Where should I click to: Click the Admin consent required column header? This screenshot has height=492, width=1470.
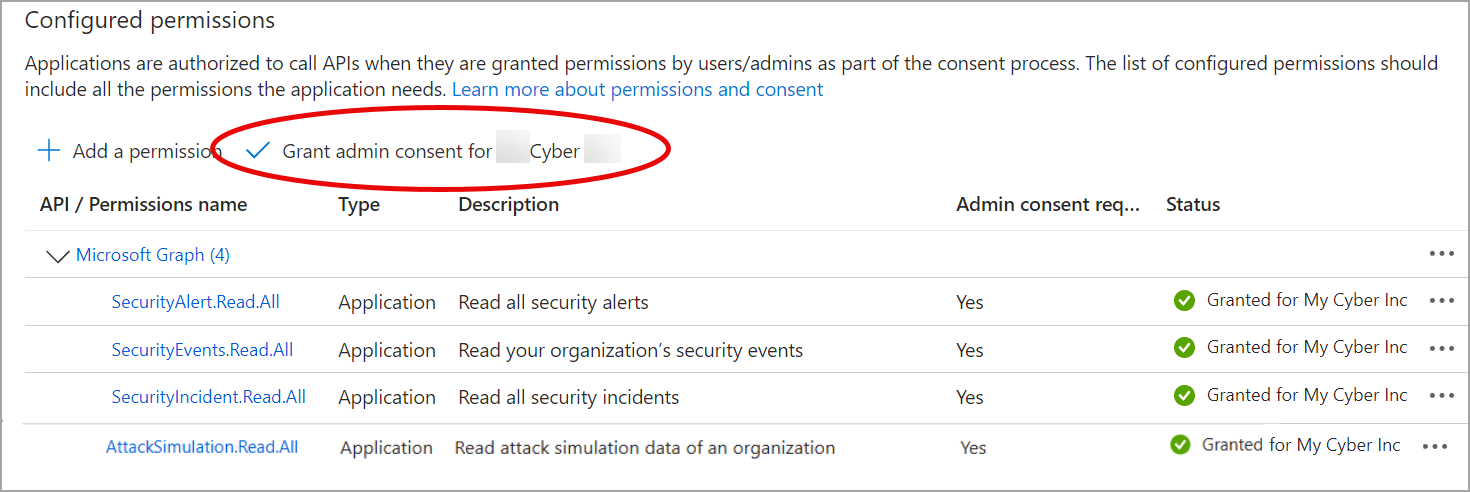1047,204
